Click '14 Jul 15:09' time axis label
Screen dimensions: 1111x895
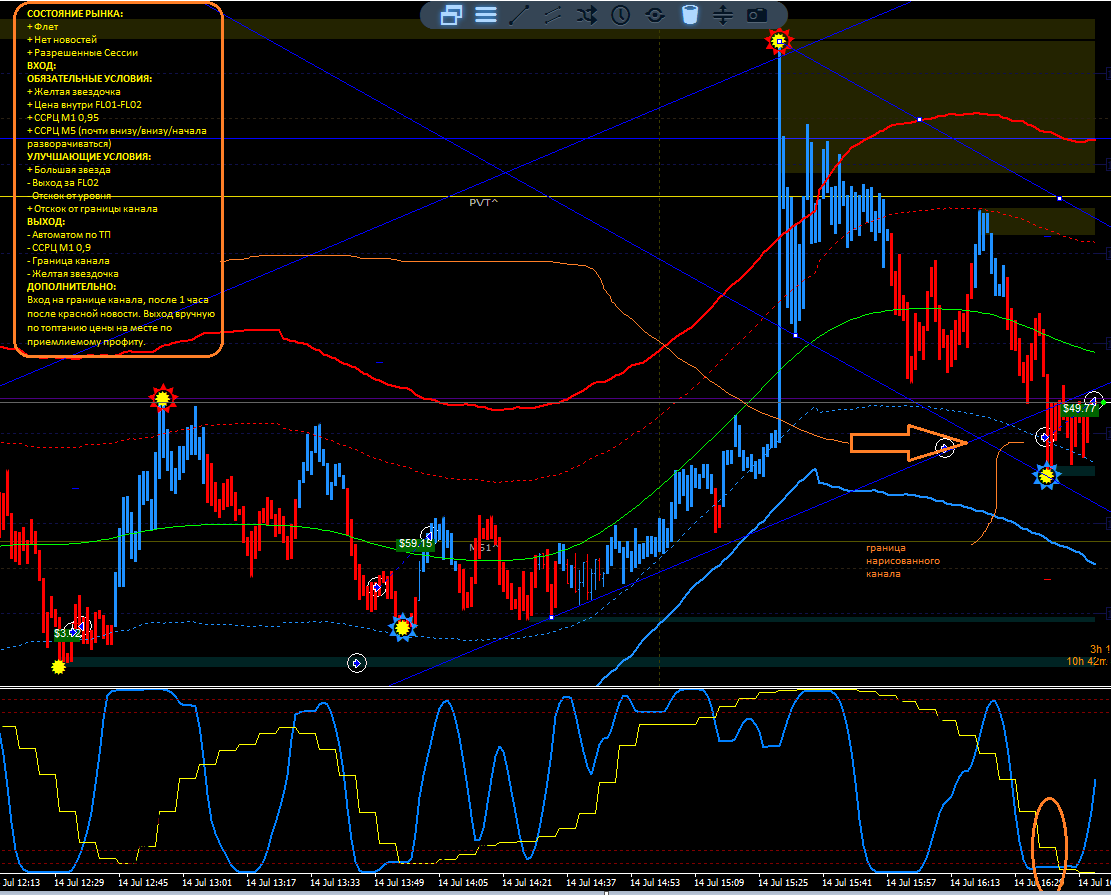(719, 882)
